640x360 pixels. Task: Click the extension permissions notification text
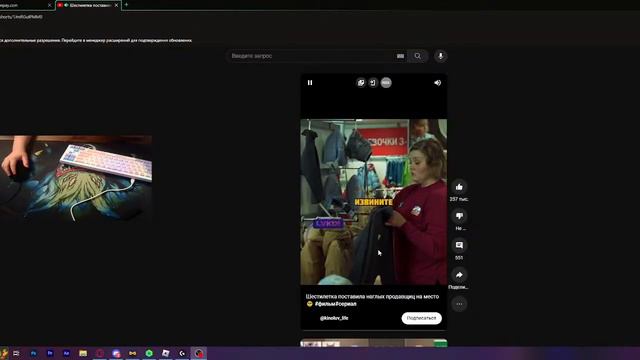96,40
